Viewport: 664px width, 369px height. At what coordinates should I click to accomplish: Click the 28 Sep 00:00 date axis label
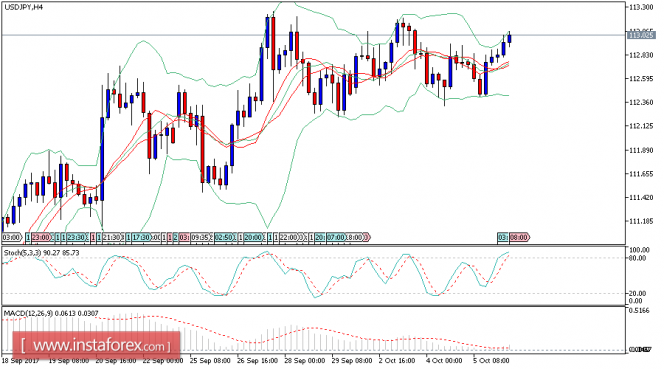(x=306, y=361)
